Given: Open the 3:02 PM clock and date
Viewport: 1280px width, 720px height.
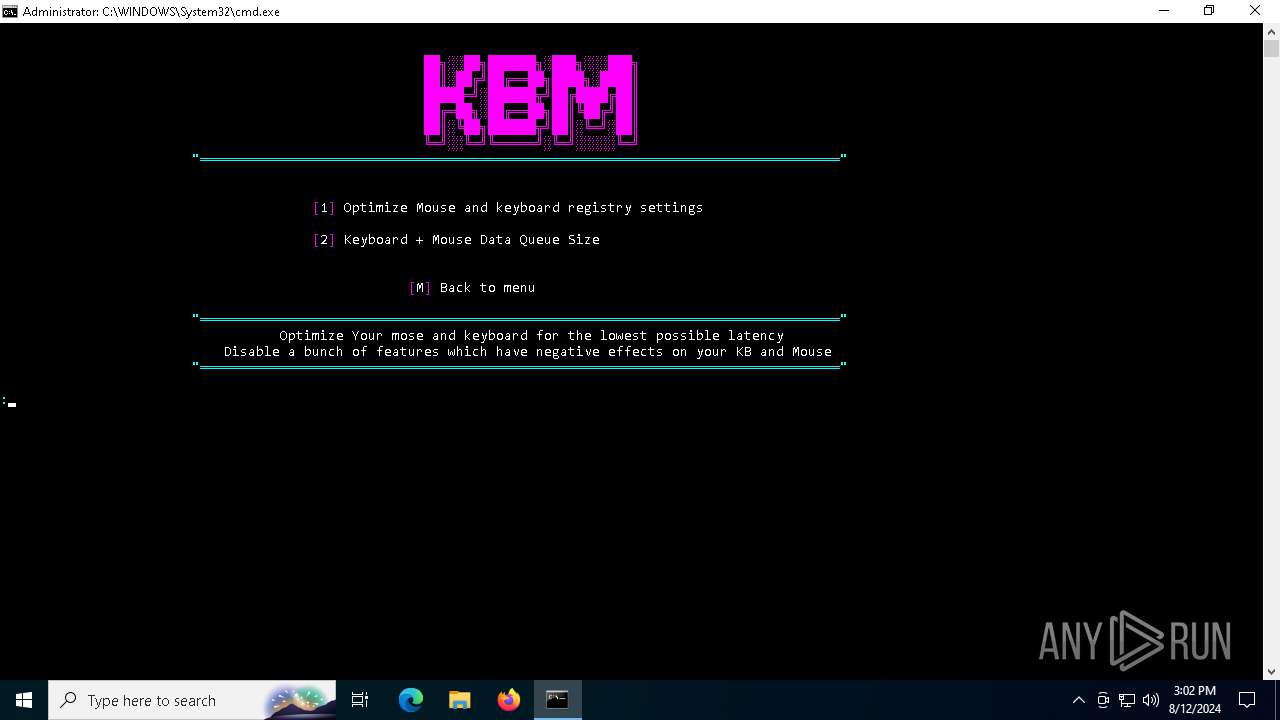Looking at the screenshot, I should click(1195, 700).
